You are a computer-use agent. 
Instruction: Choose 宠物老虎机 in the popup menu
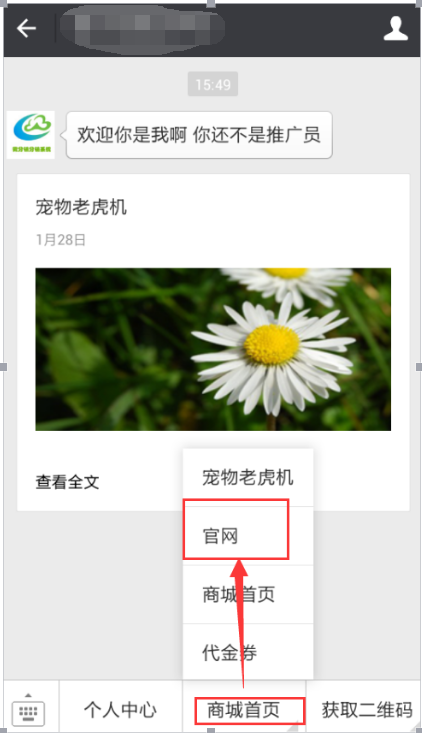tap(248, 477)
